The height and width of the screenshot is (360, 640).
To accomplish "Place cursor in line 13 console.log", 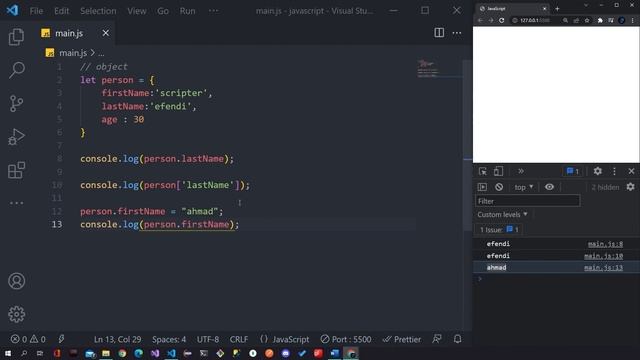I will [159, 224].
